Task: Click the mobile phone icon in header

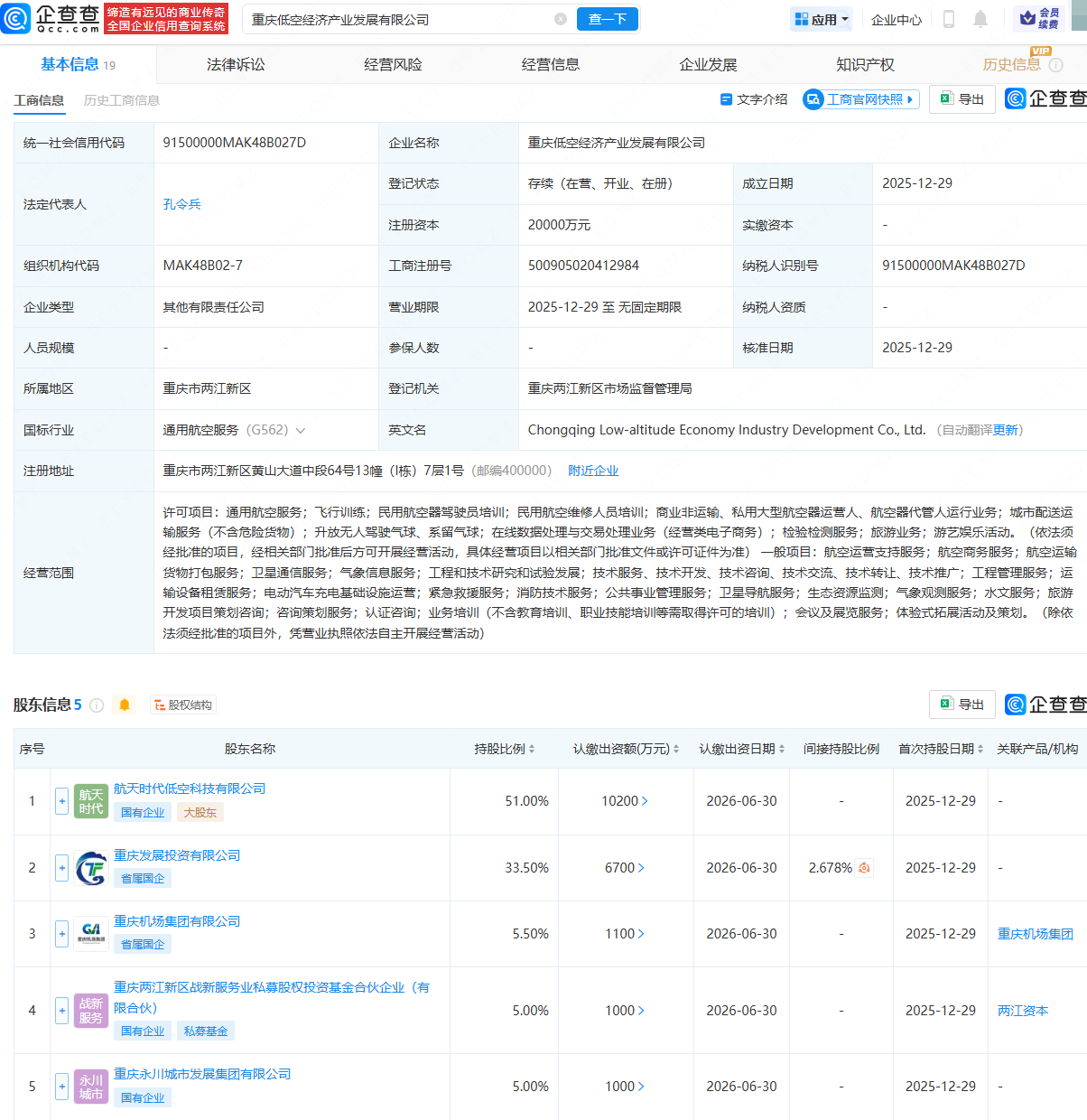Action: 949,19
